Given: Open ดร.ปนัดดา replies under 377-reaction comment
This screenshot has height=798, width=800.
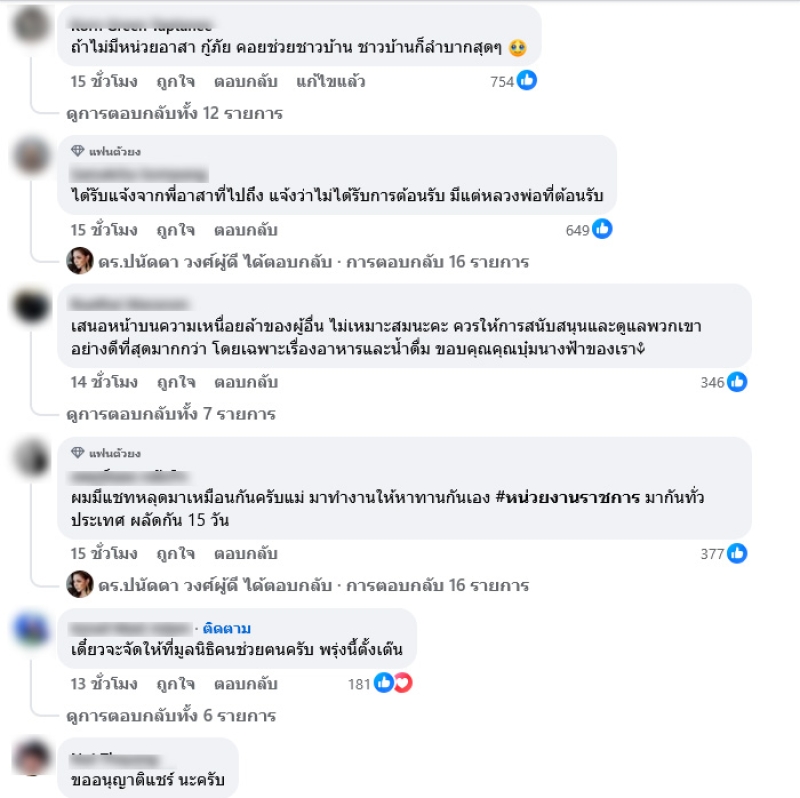Looking at the screenshot, I should tap(313, 585).
